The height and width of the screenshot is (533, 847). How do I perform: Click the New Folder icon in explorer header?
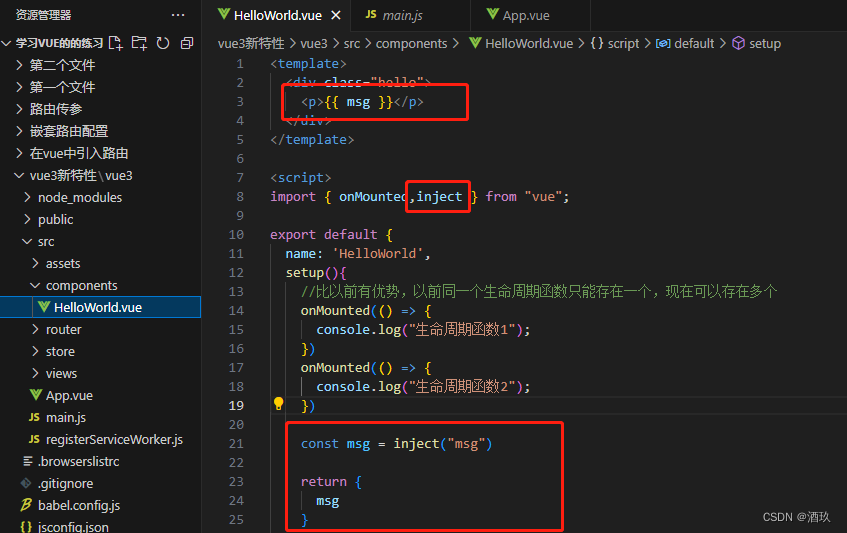click(x=139, y=43)
